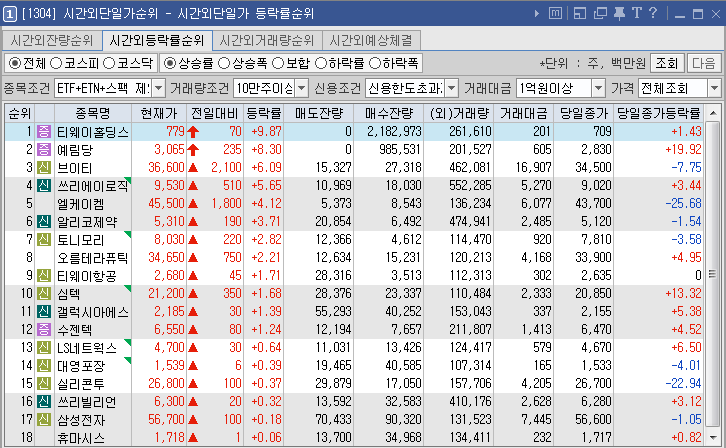
Task: Select the 상승폭 radio button
Action: click(224, 63)
